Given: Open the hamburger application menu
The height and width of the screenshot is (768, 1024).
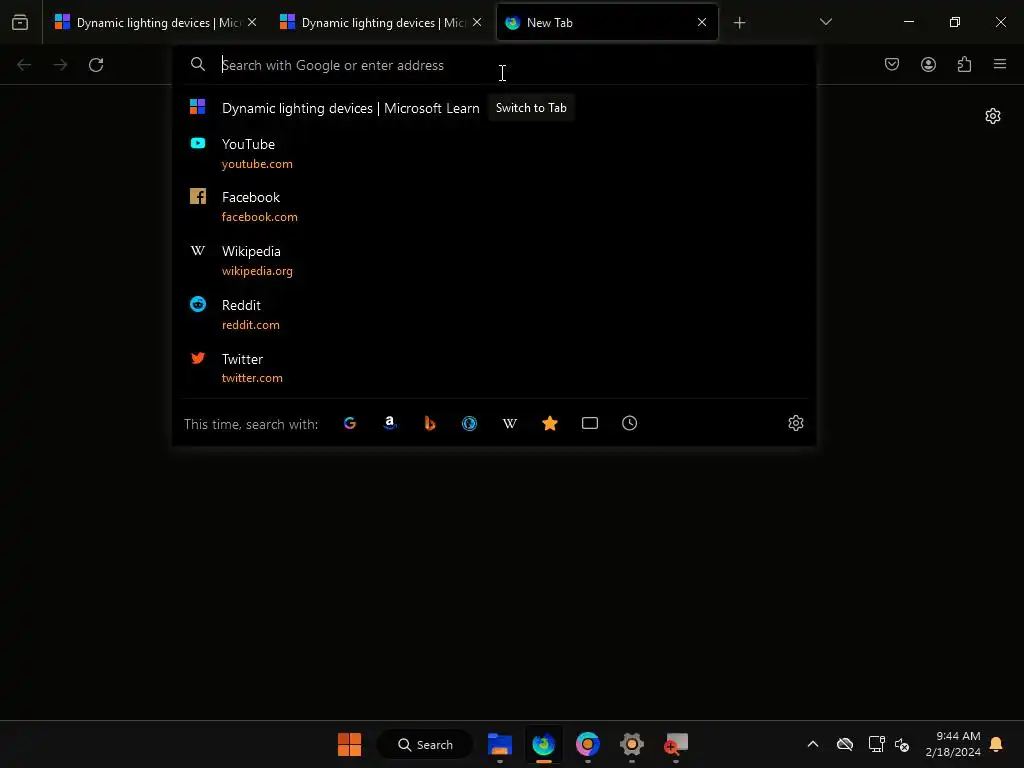Looking at the screenshot, I should [1000, 64].
